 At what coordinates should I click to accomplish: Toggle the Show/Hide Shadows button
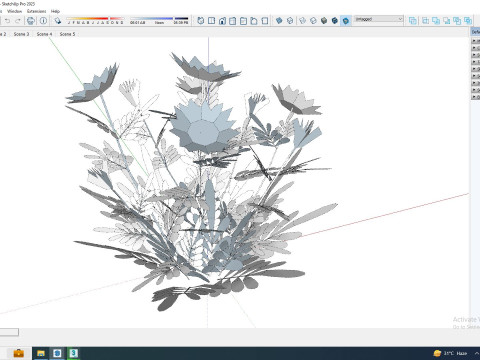click(58, 21)
